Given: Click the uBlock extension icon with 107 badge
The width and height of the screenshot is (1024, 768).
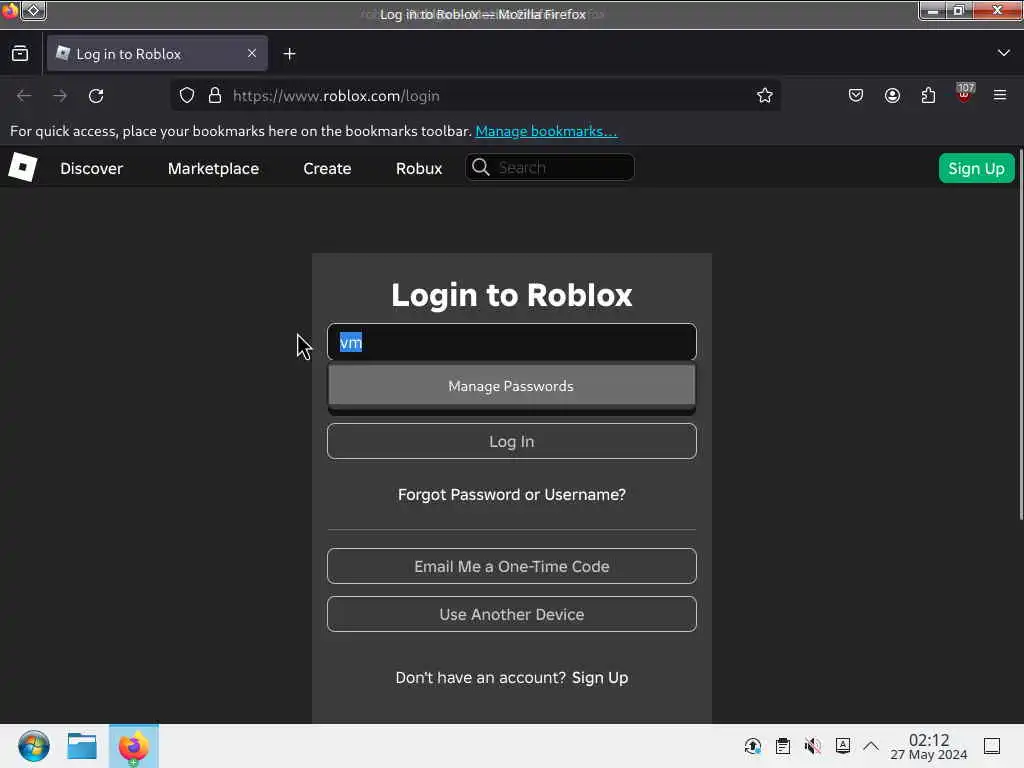Looking at the screenshot, I should (x=965, y=93).
